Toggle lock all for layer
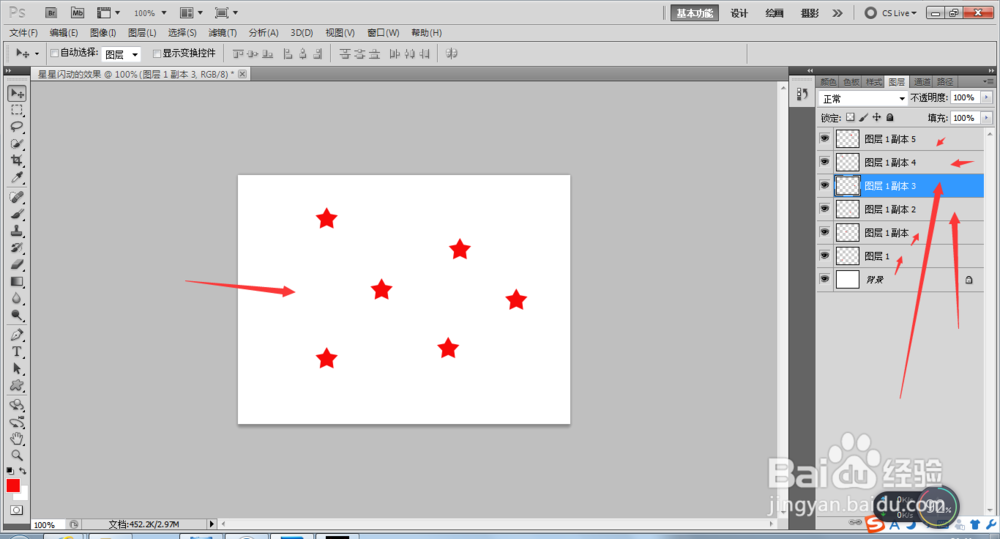 890,117
